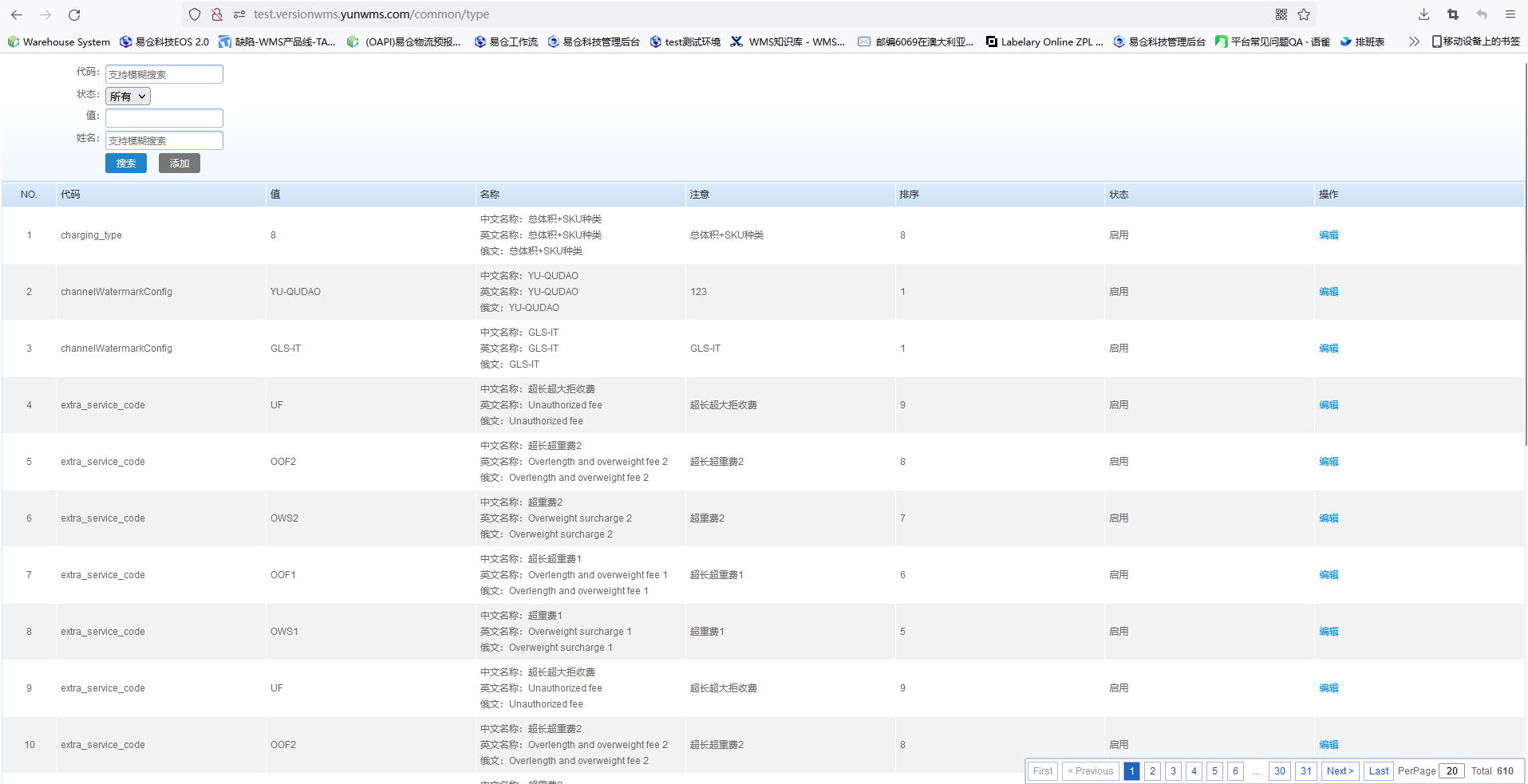1528x784 pixels.
Task: Click the crop screenshot icon in toolbar
Action: click(1453, 14)
